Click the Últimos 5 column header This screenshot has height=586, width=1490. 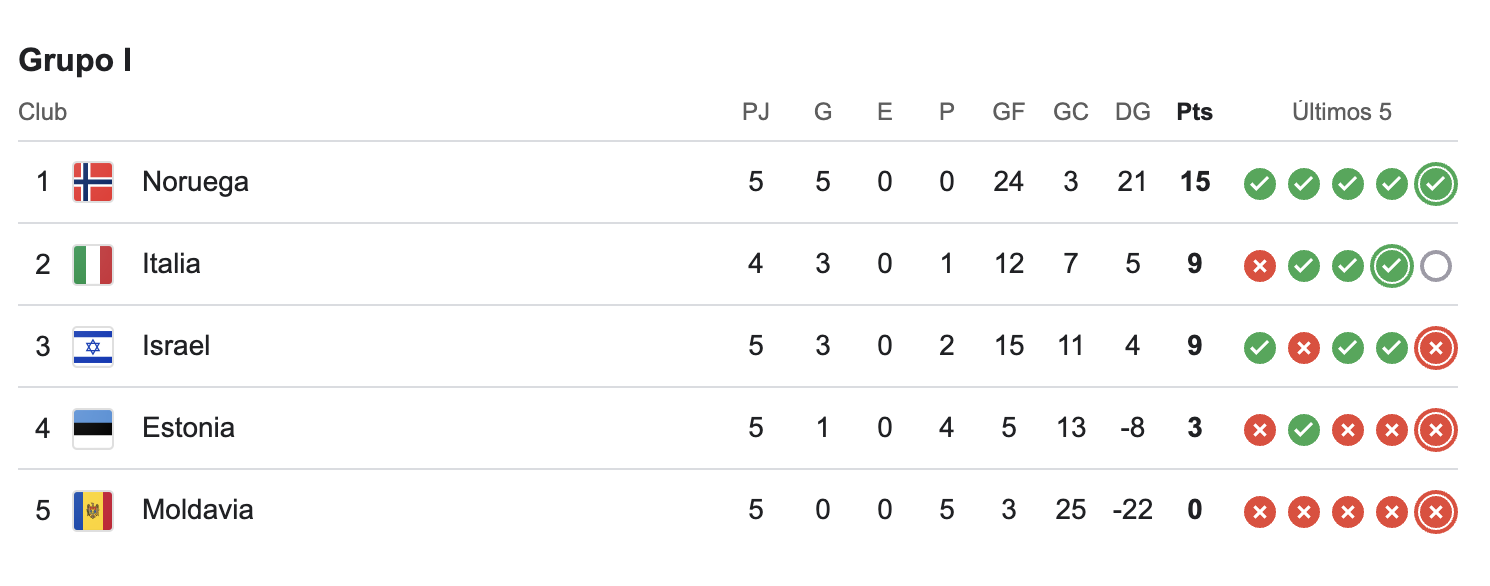[1341, 112]
